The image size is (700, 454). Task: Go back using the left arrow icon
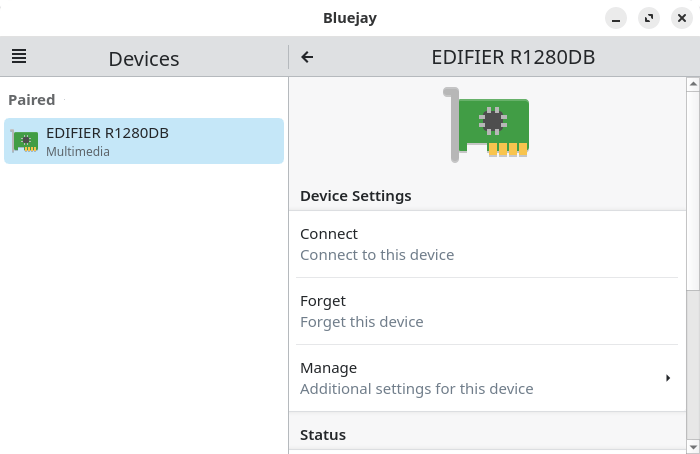point(307,57)
